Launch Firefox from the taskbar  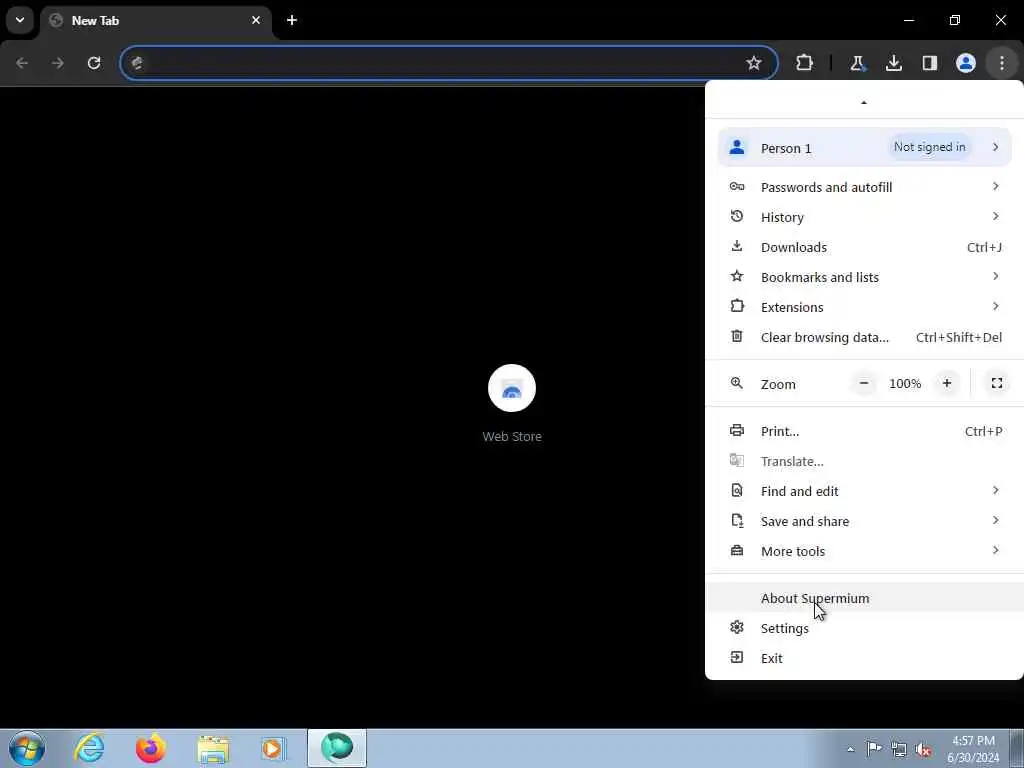pyautogui.click(x=150, y=748)
